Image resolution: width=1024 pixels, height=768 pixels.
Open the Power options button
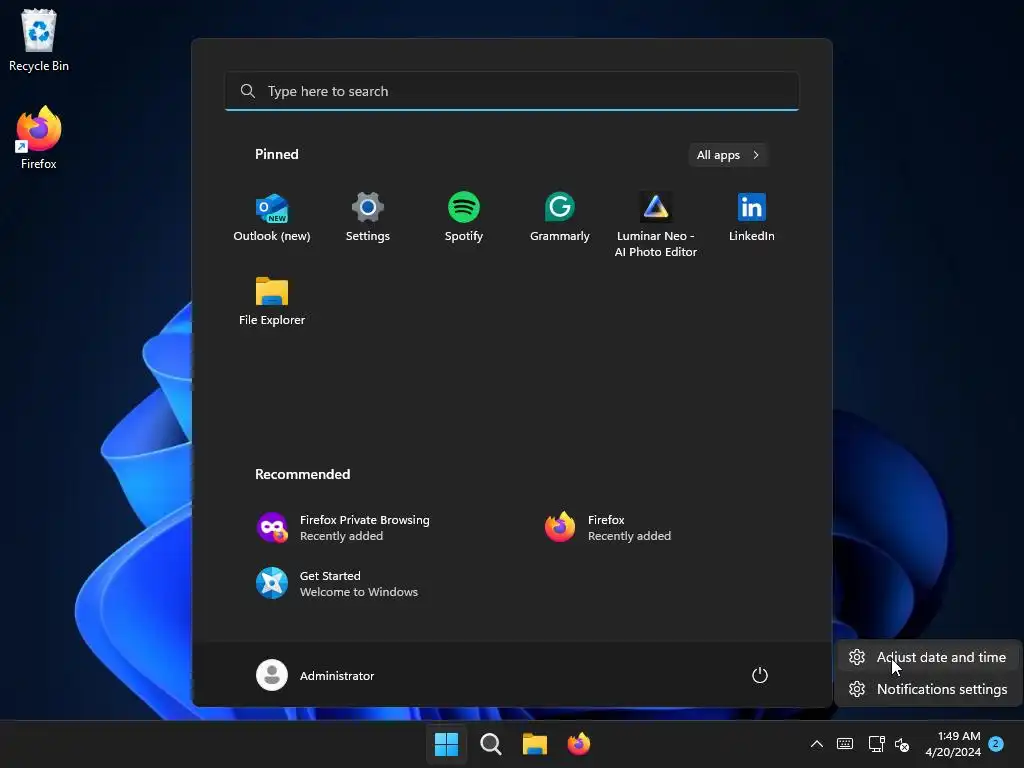click(x=760, y=675)
